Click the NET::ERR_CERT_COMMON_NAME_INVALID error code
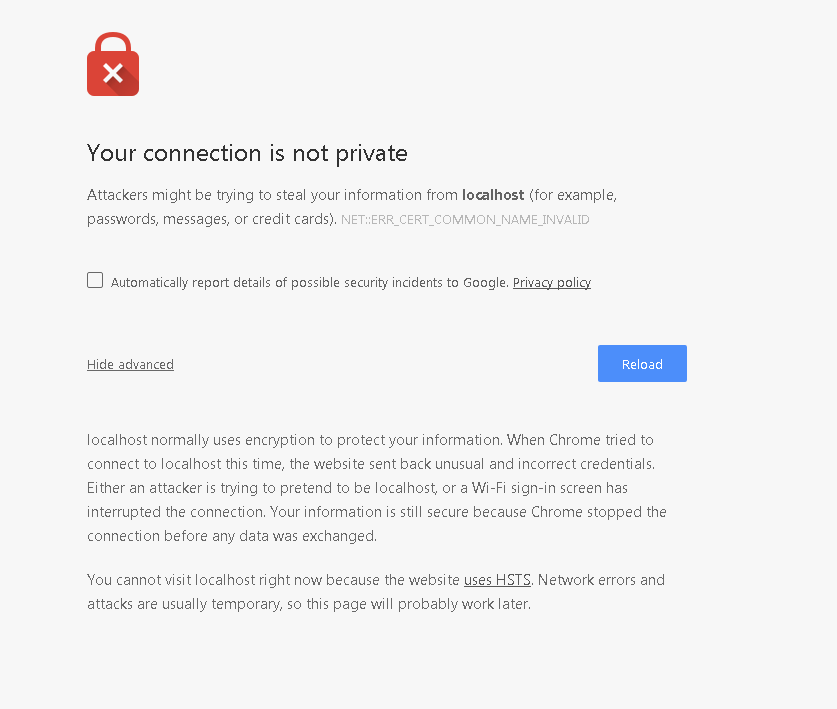Viewport: 837px width, 709px height. (465, 220)
